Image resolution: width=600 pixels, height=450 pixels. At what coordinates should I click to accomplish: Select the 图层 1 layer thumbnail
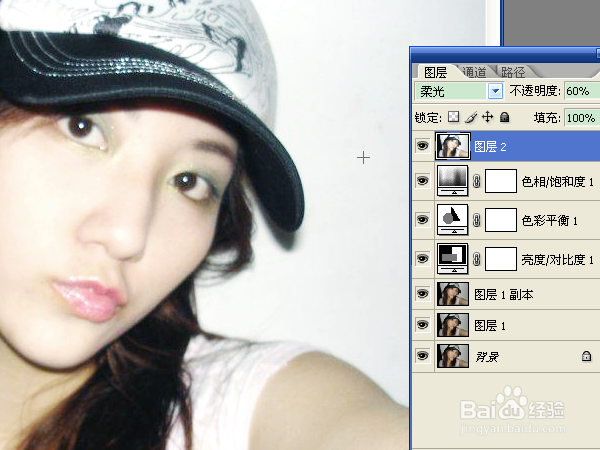(453, 325)
